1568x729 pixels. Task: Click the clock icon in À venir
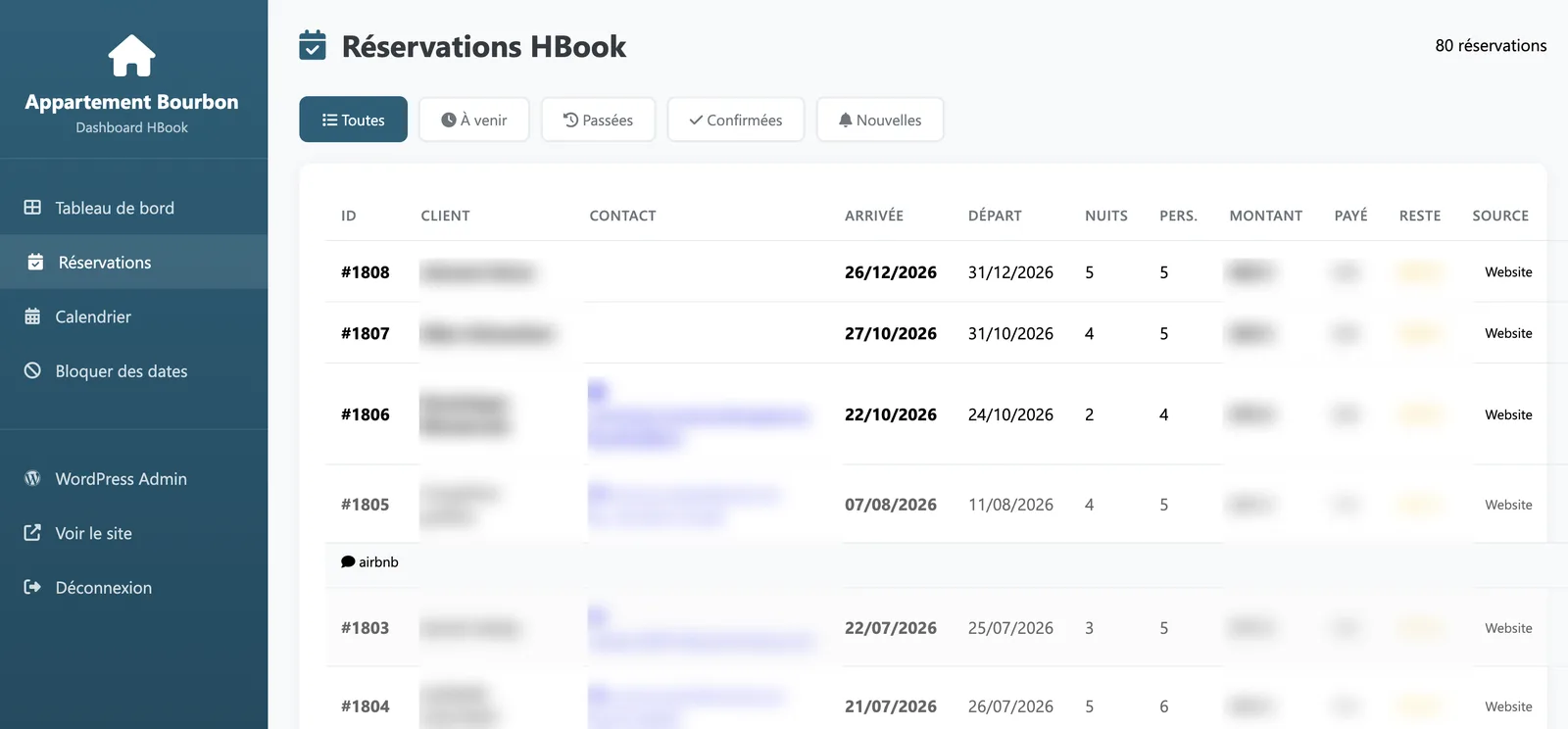coord(449,120)
